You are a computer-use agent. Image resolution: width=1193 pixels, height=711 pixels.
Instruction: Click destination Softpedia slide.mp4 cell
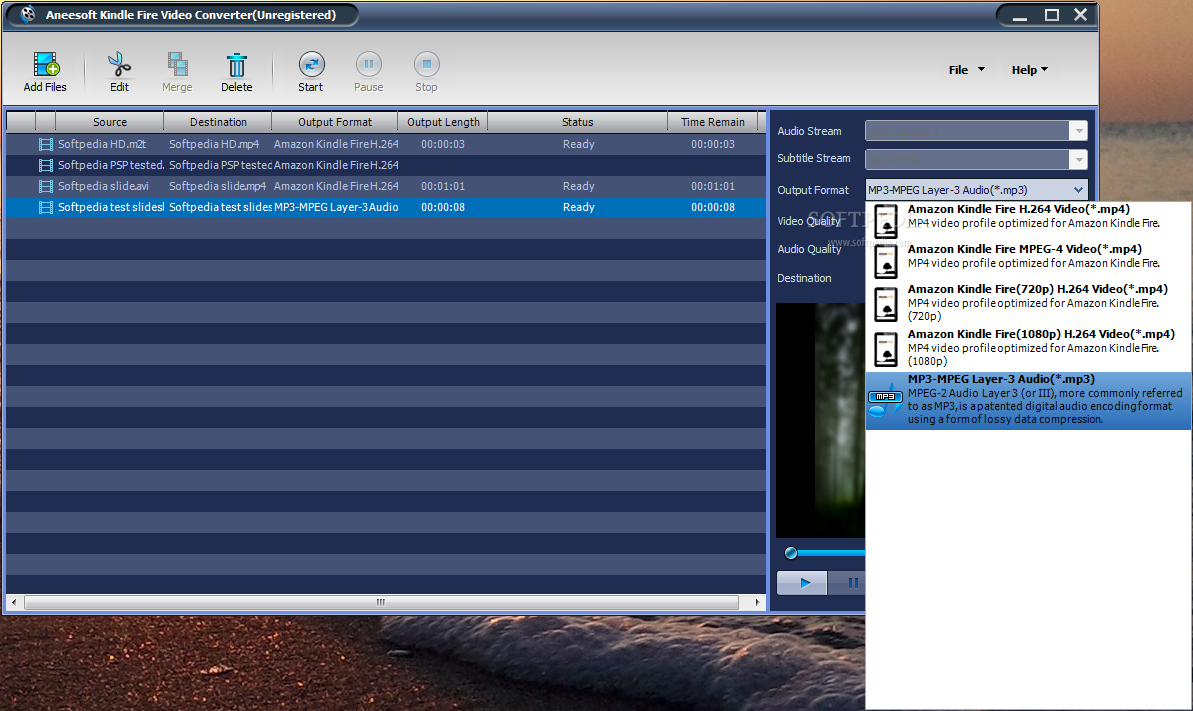point(218,186)
